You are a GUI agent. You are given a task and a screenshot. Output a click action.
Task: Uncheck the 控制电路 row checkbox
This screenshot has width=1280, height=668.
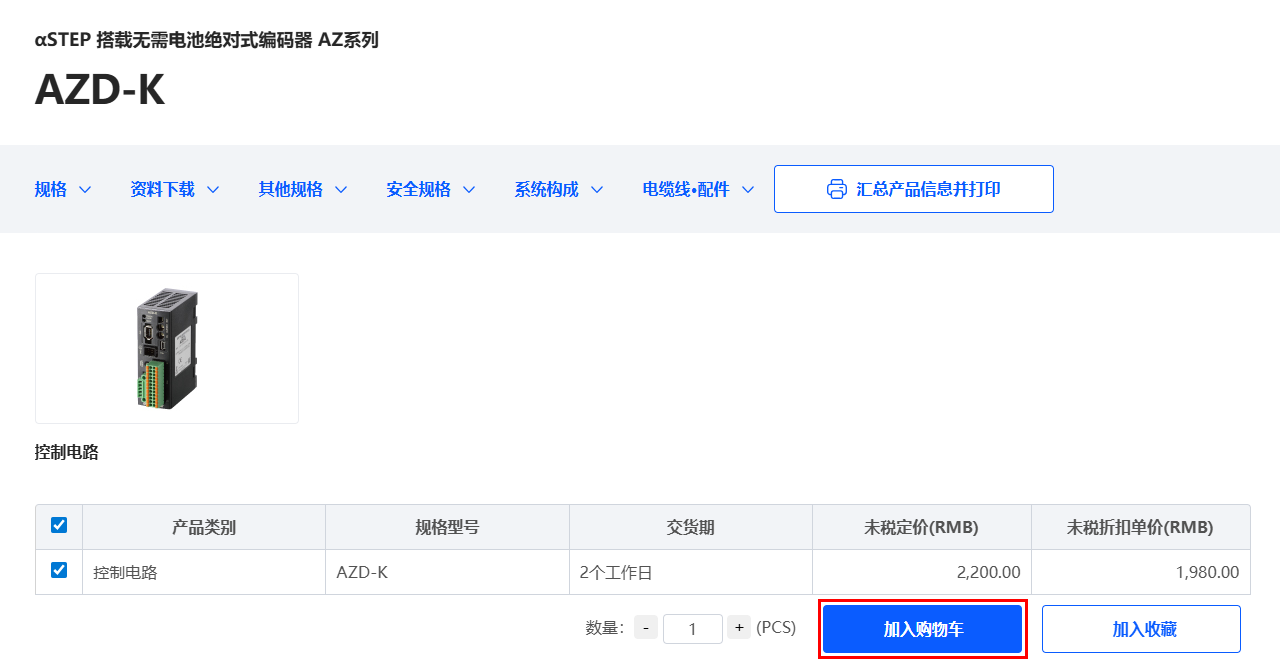(x=59, y=570)
